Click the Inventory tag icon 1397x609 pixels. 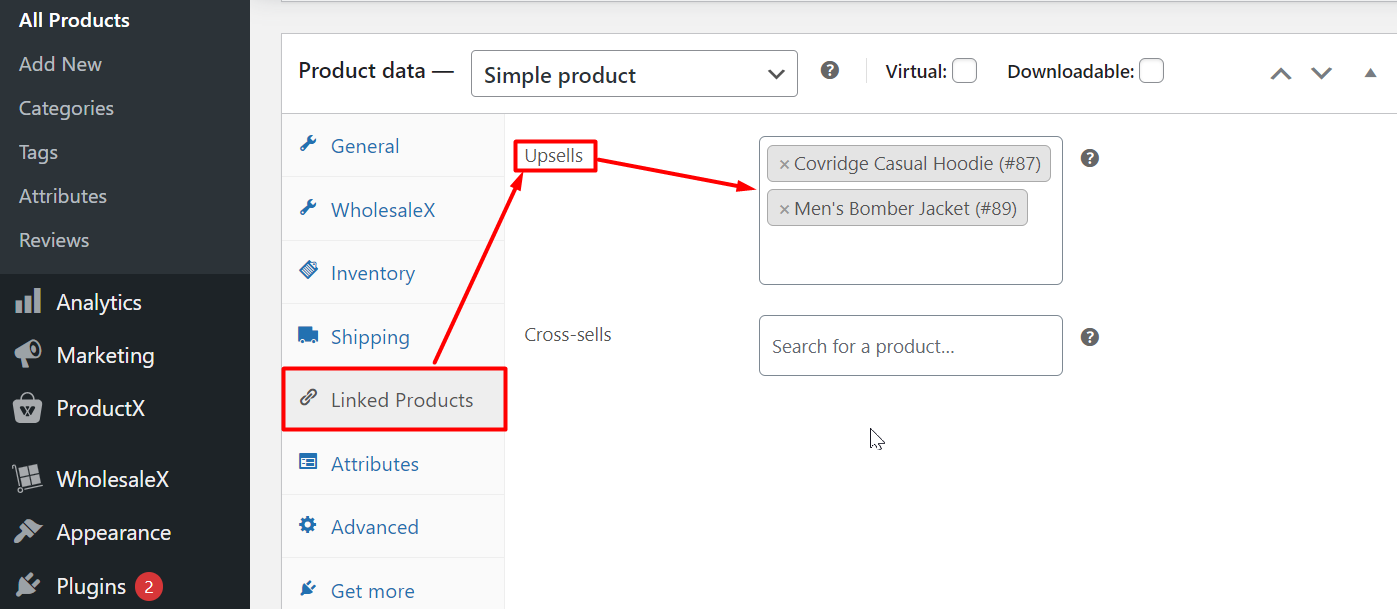point(310,272)
